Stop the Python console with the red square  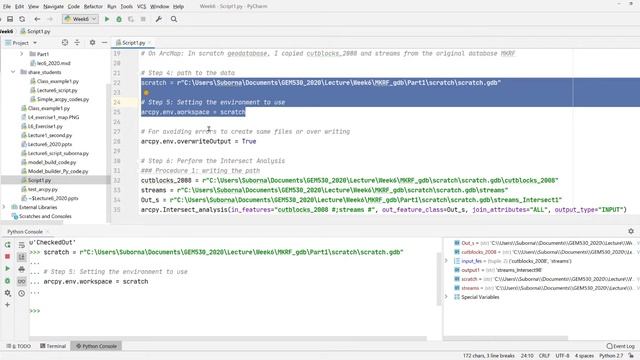[x=7, y=256]
